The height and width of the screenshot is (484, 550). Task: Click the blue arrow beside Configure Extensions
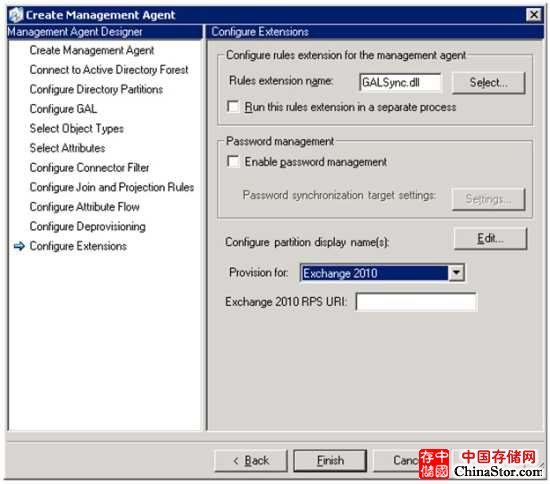pos(19,246)
